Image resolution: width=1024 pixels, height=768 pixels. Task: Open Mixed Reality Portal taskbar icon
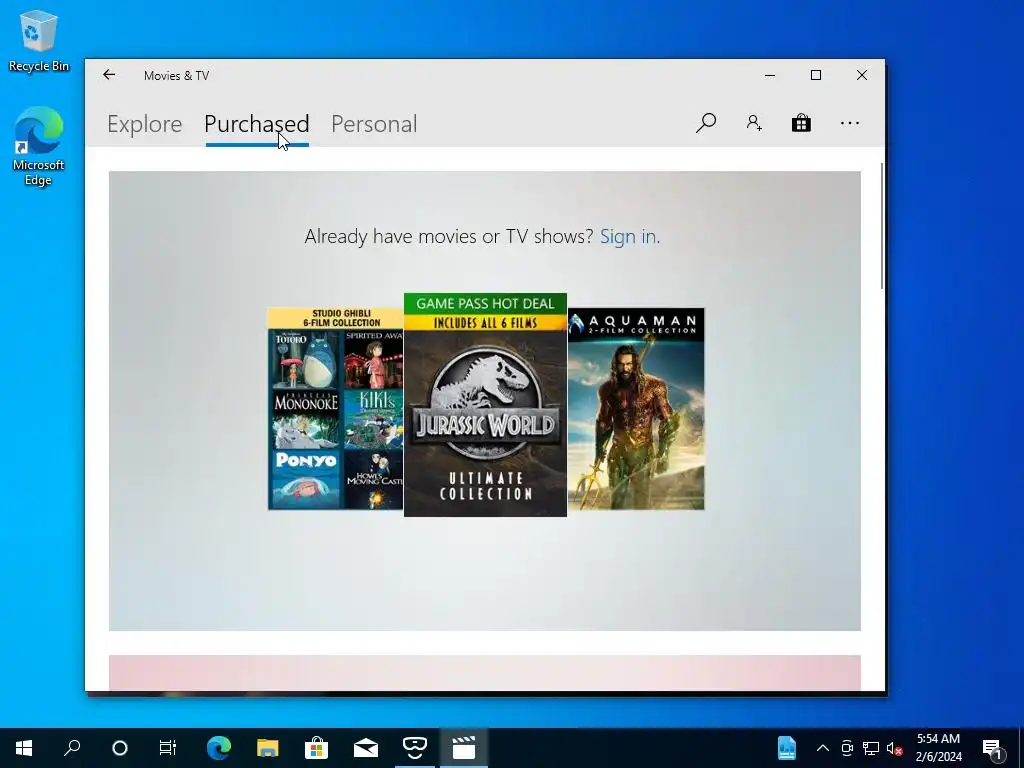pos(415,748)
